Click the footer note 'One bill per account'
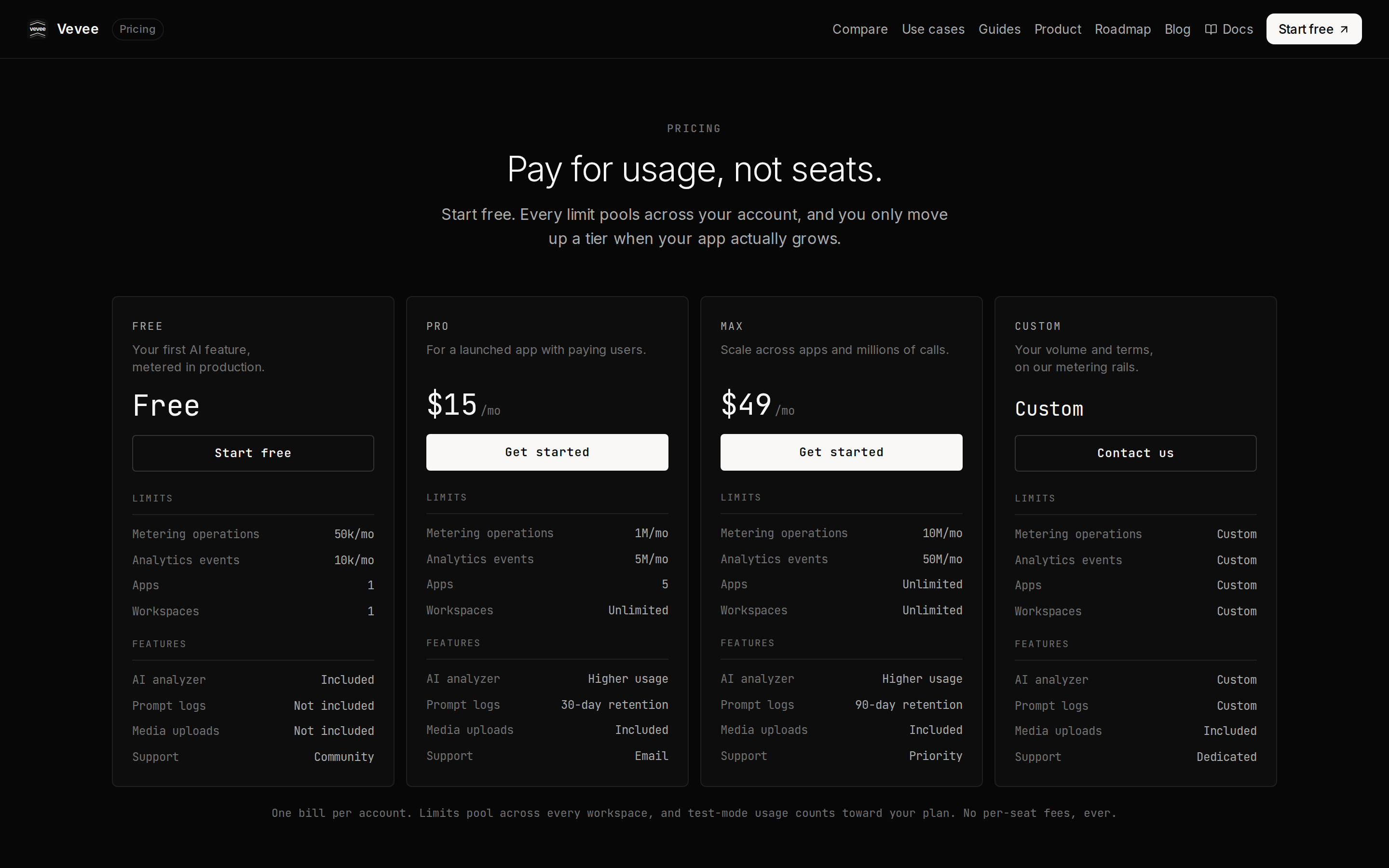1389x868 pixels. click(694, 813)
